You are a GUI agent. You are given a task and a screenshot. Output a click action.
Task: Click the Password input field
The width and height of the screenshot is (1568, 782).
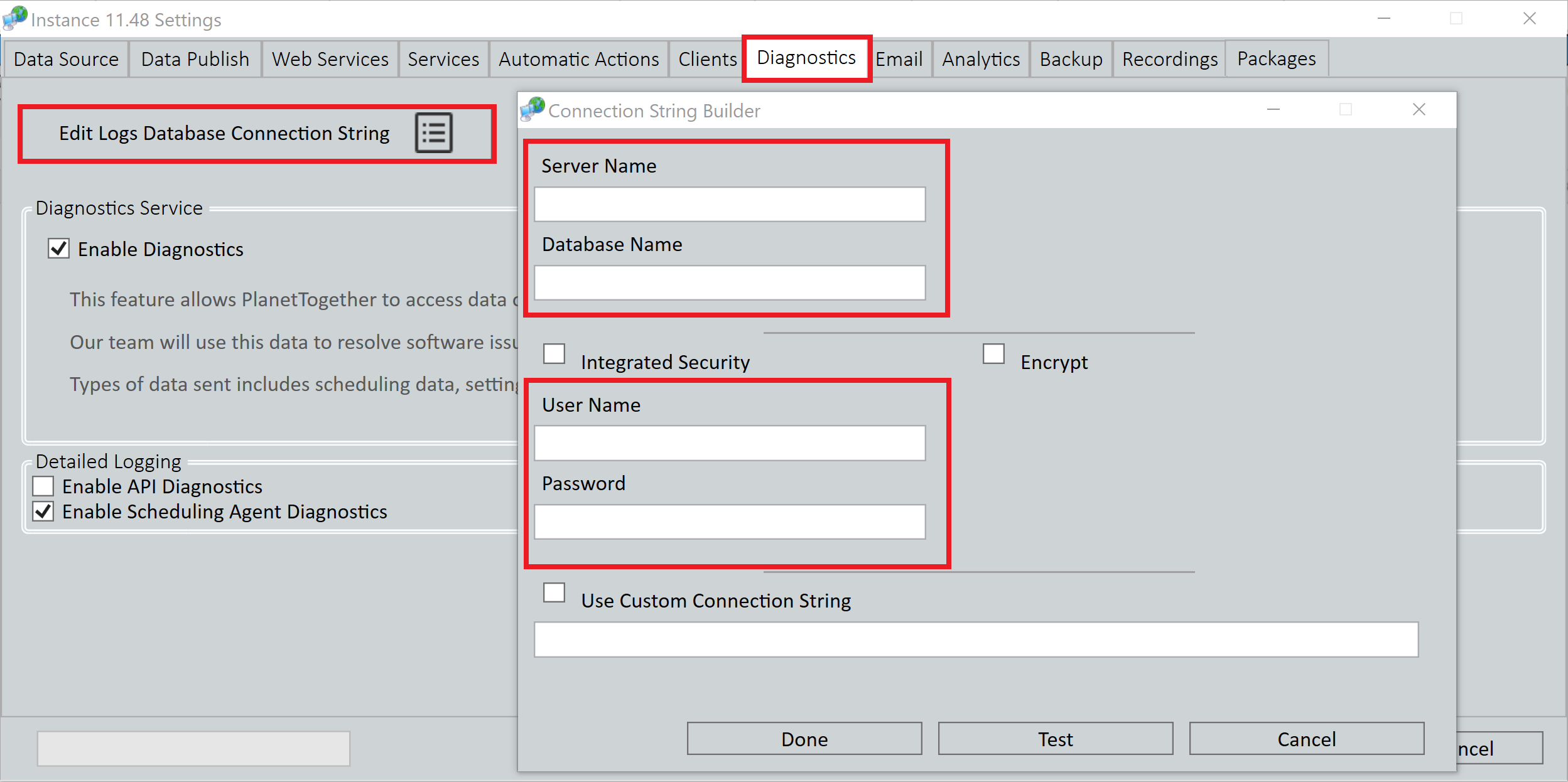point(730,522)
